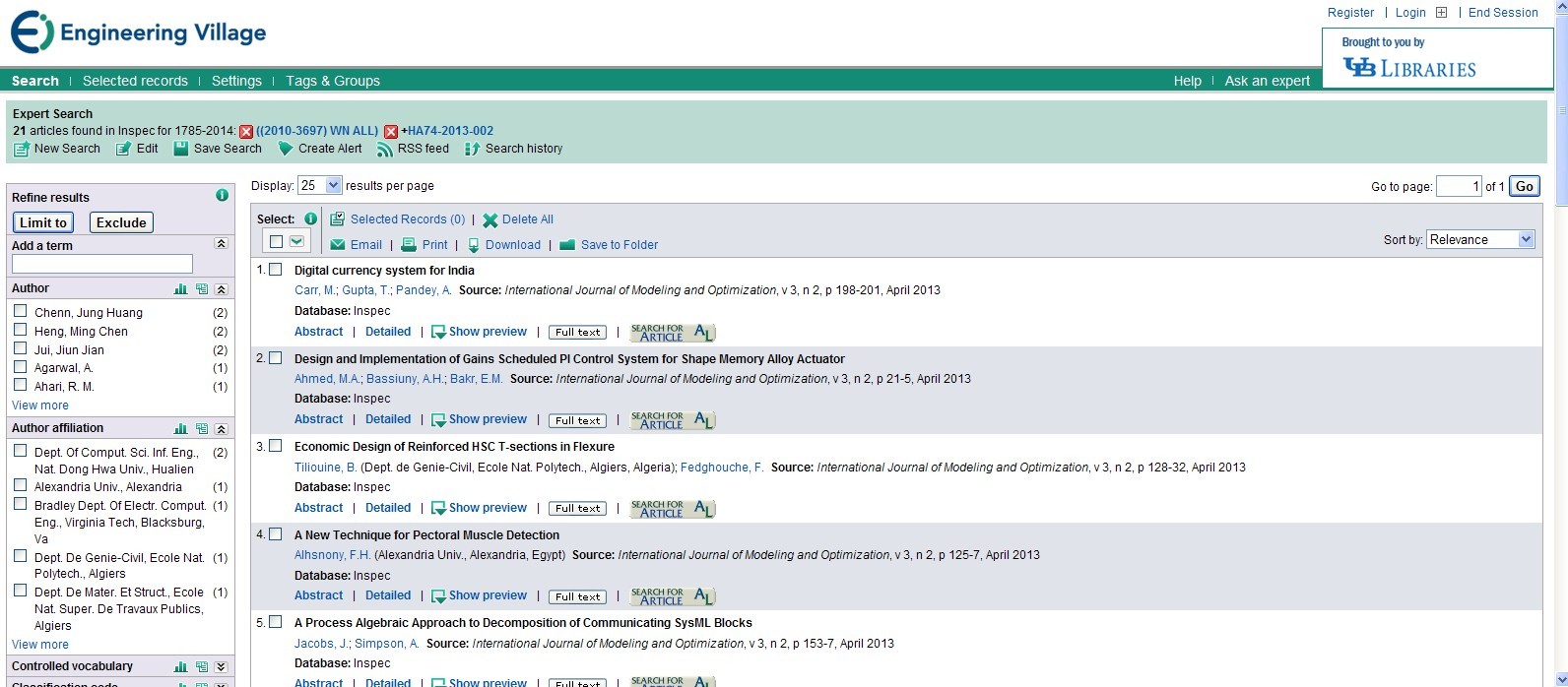This screenshot has height=687, width=1568.
Task: Click in the Add a term field
Action: pyautogui.click(x=102, y=264)
